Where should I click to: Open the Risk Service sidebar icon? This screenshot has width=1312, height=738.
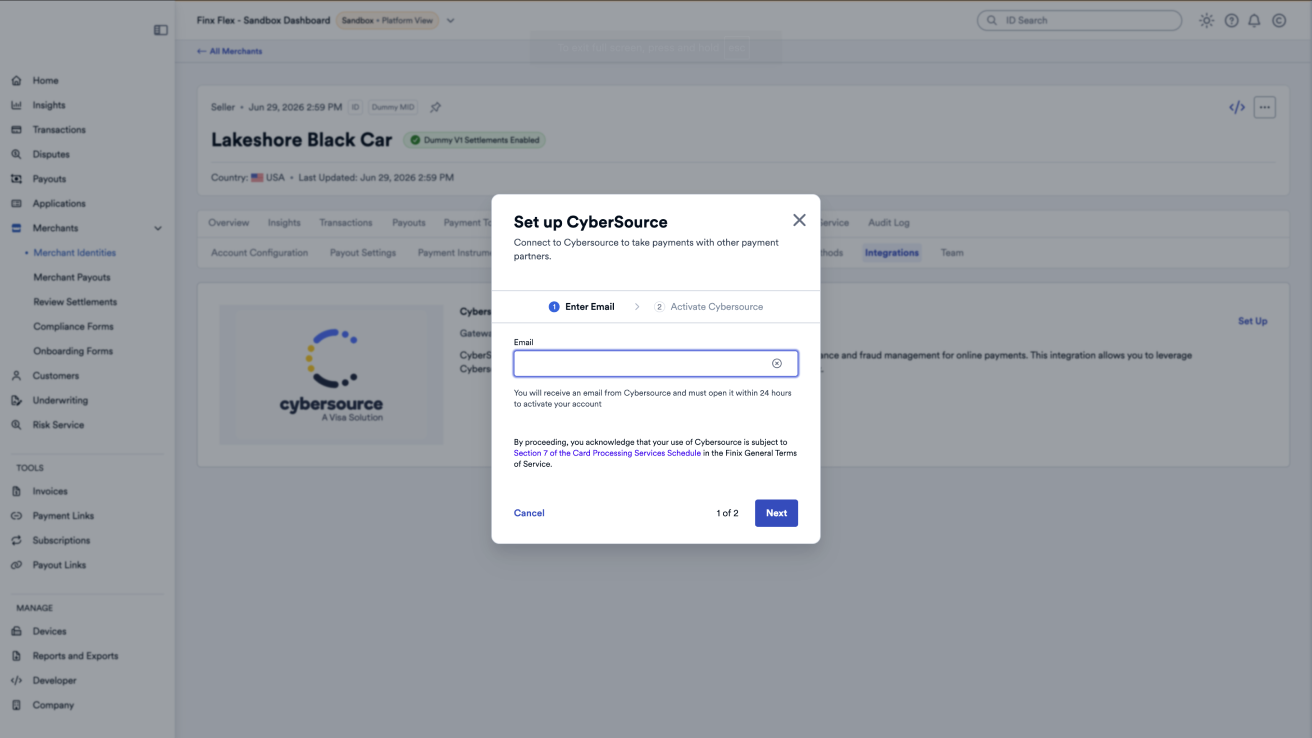point(16,425)
